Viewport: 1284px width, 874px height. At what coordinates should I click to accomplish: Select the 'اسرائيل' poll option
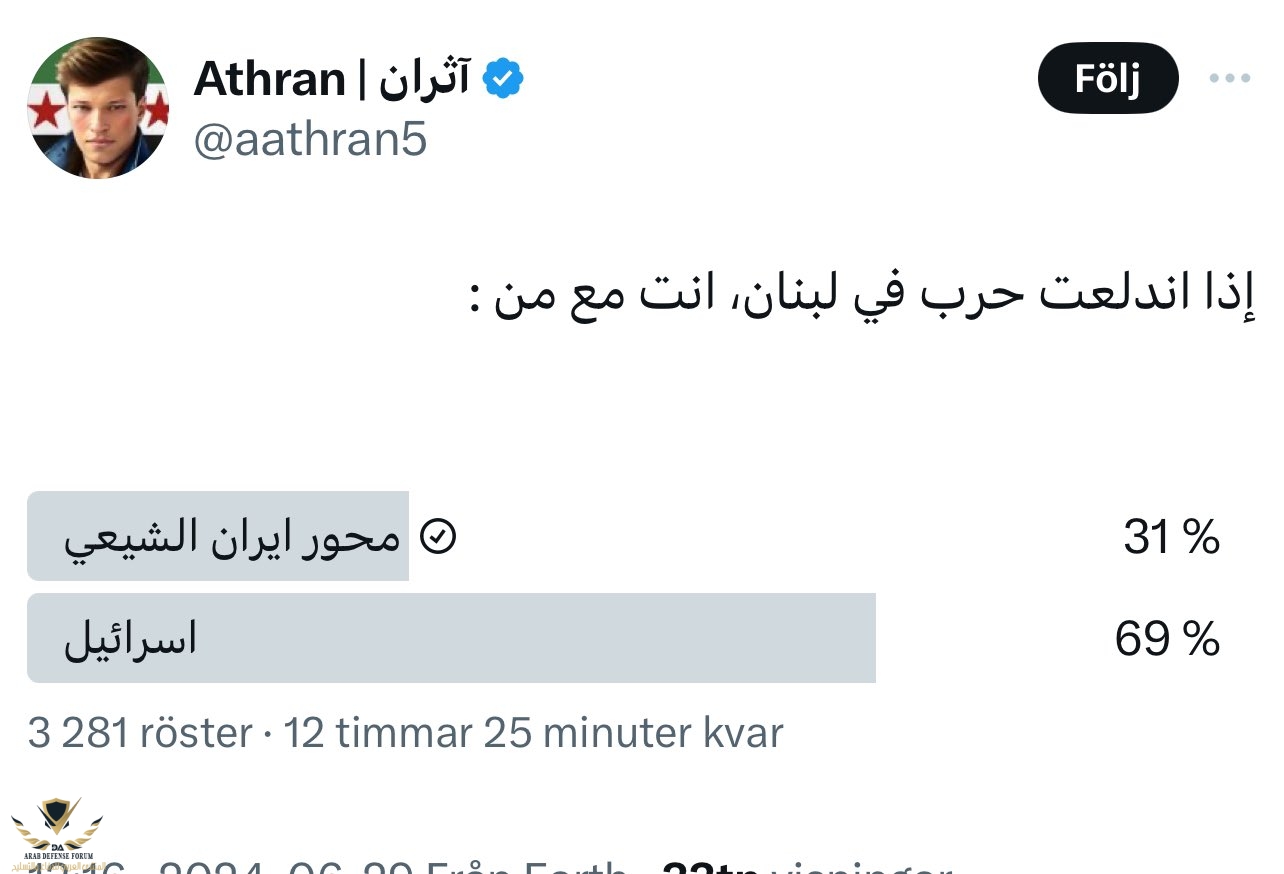[131, 639]
